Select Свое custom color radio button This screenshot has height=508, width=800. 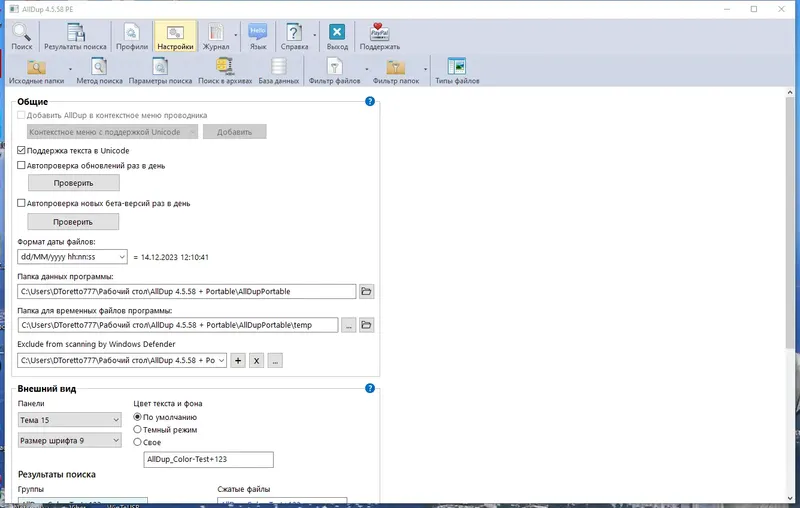point(137,442)
